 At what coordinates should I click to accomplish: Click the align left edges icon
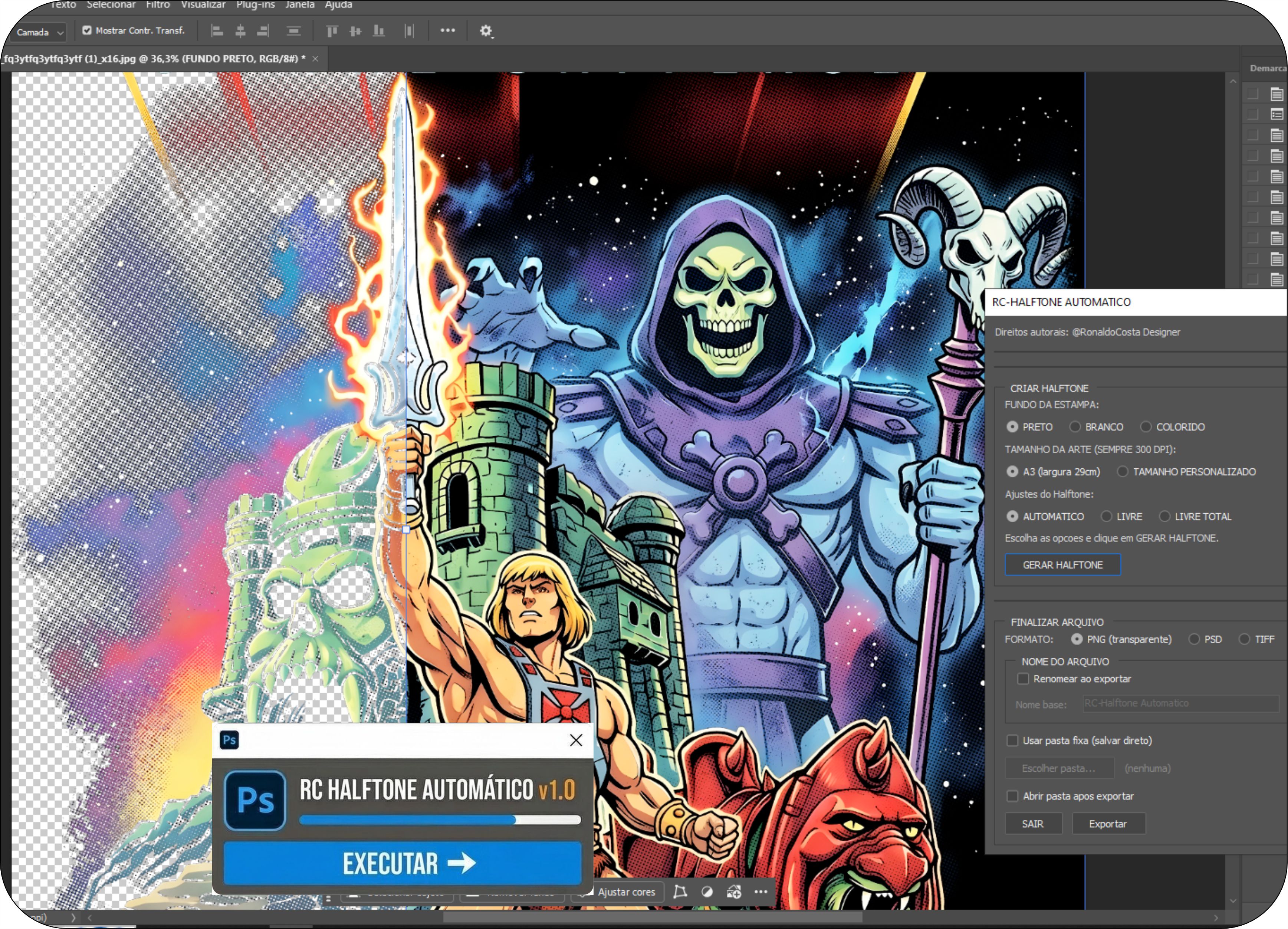(x=216, y=31)
